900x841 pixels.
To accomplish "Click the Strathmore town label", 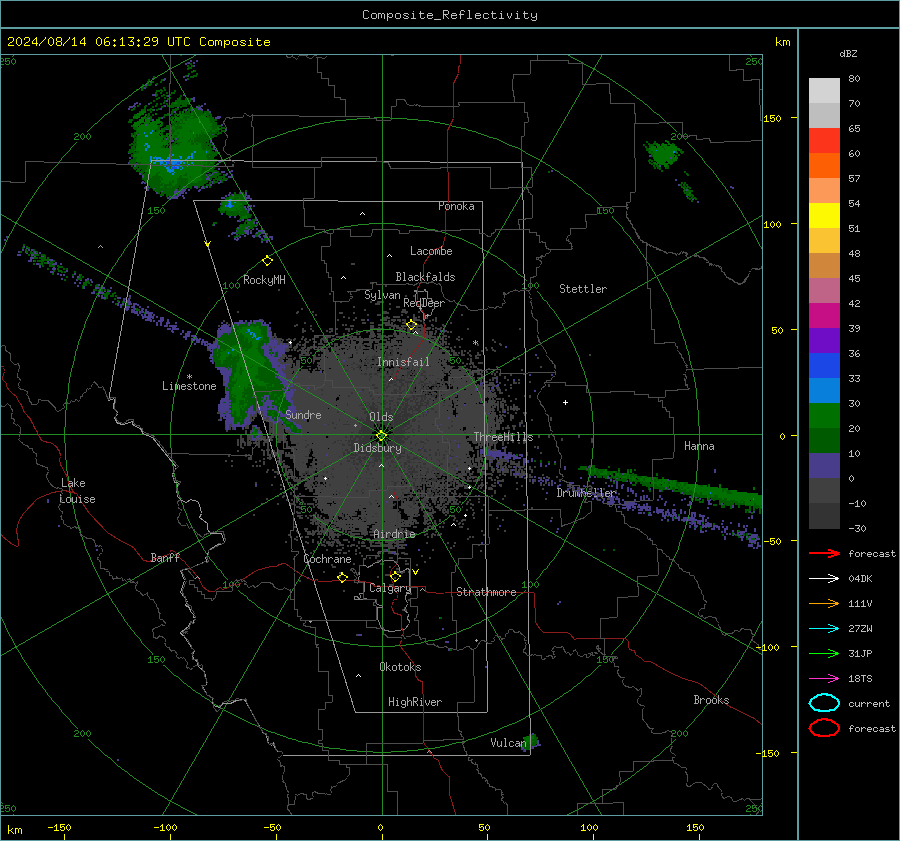I will click(x=486, y=592).
